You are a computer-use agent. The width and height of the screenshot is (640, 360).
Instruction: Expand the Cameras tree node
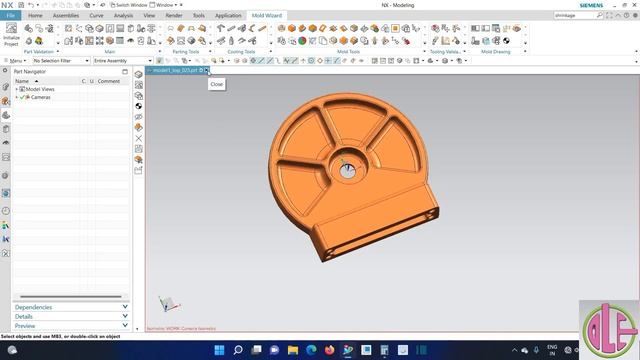(17, 97)
